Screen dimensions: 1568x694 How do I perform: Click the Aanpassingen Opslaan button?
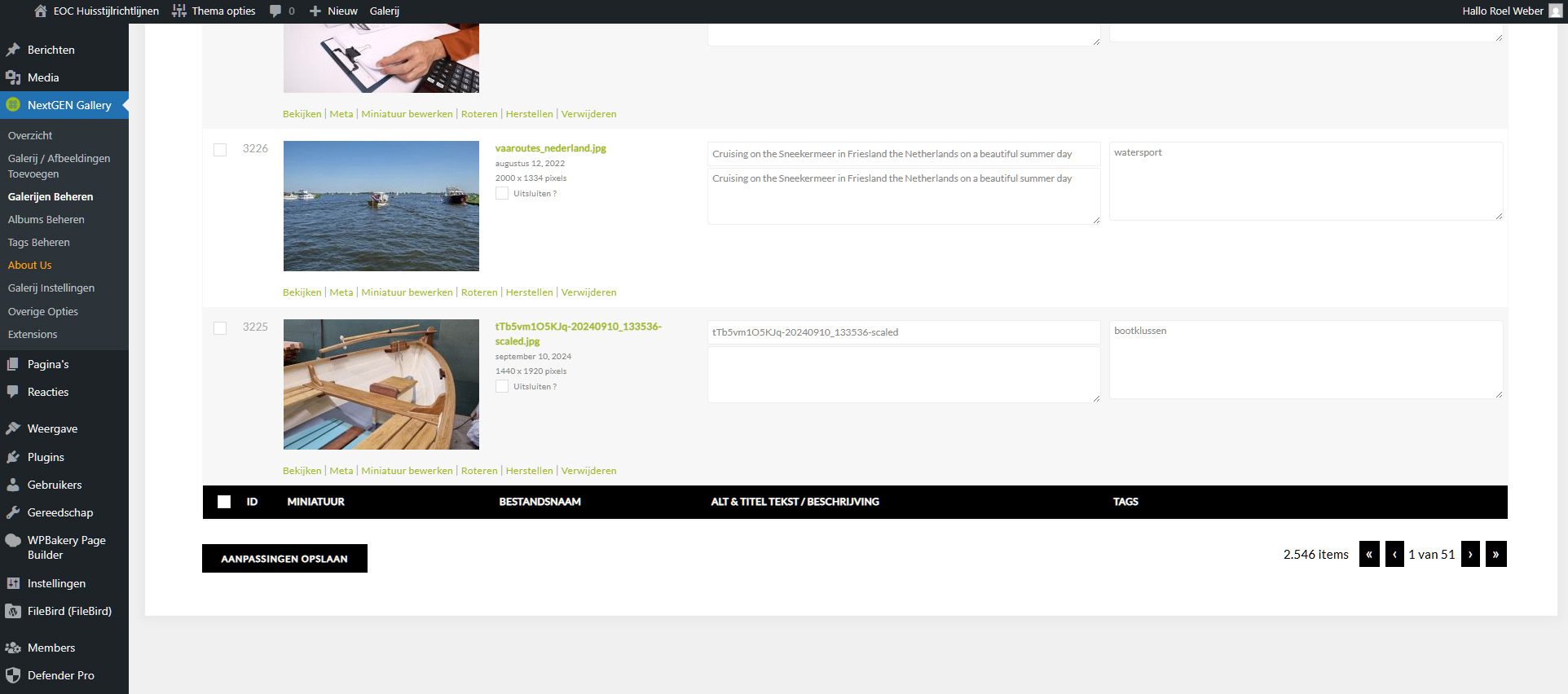(x=284, y=559)
